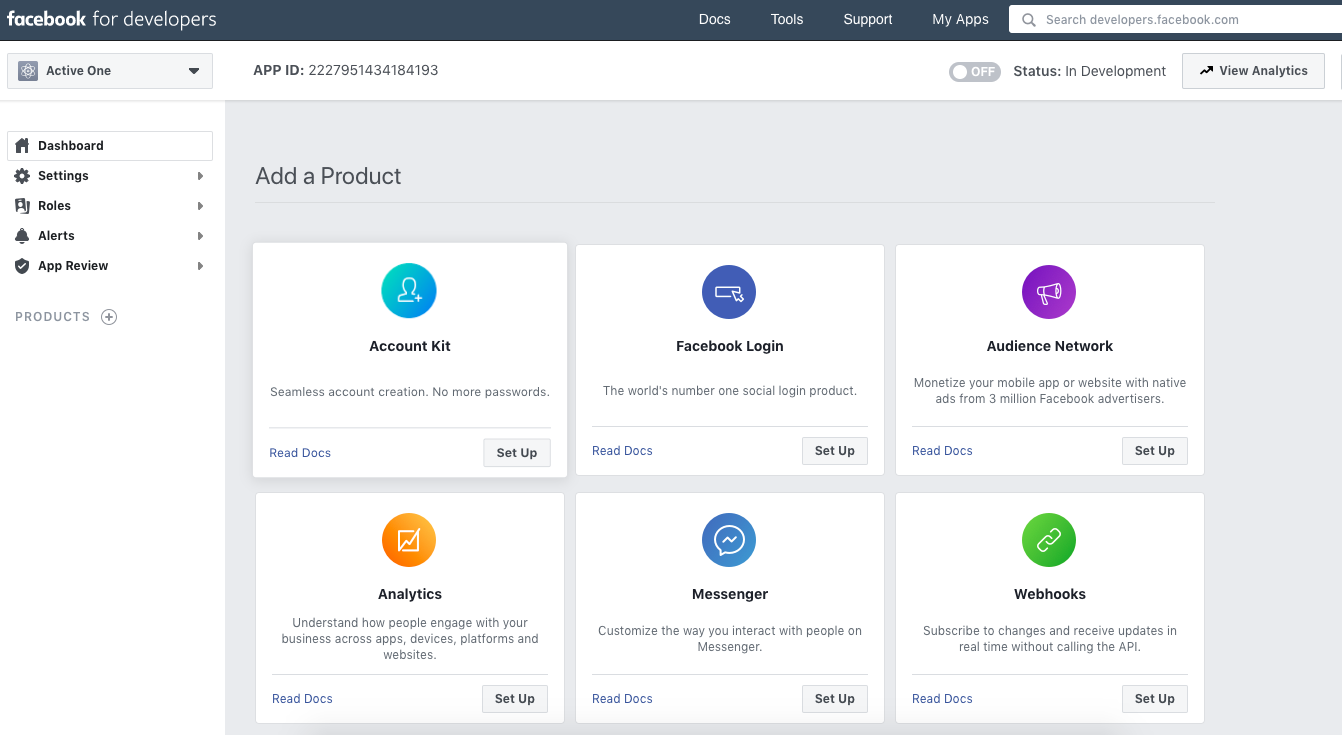The image size is (1342, 735).
Task: Click the Status: In Development text
Action: pyautogui.click(x=1090, y=71)
